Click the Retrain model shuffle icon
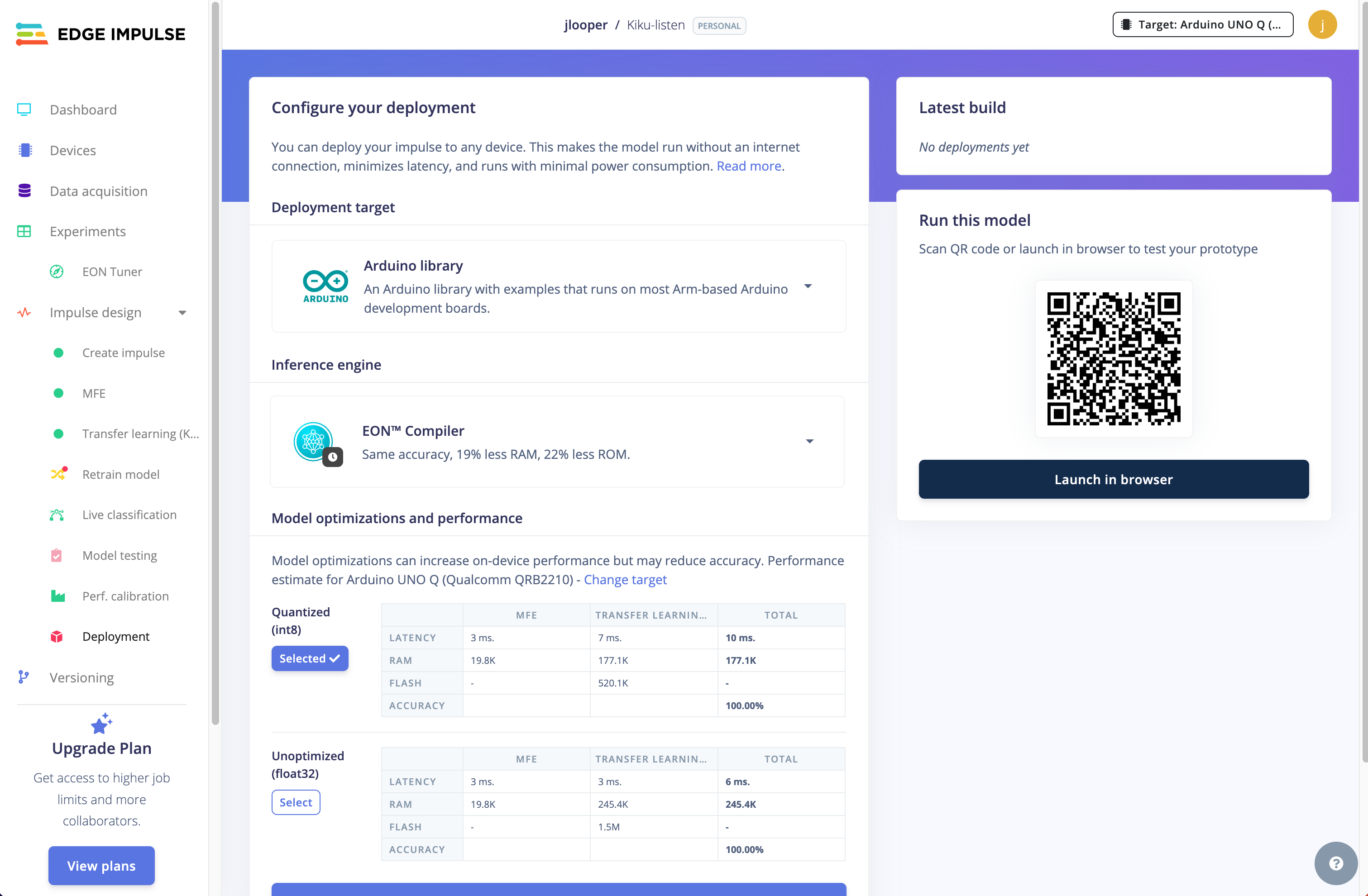 click(x=59, y=474)
